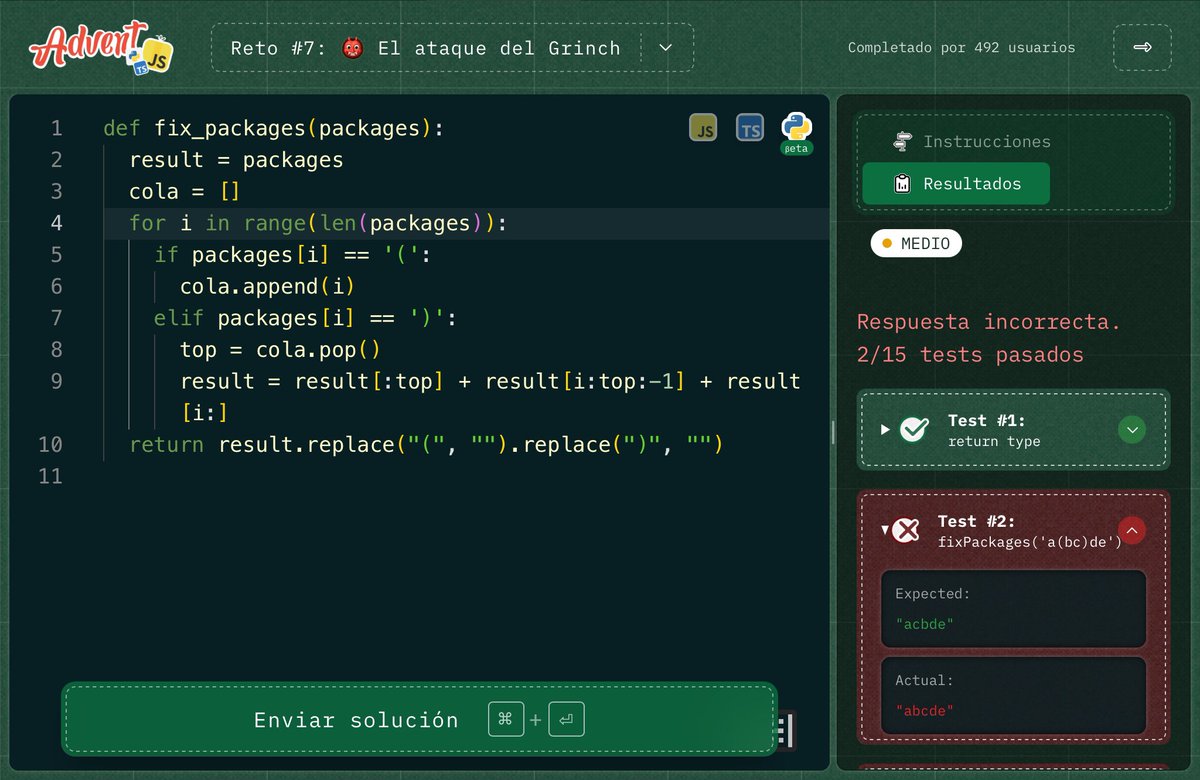The image size is (1200, 780).
Task: Open the challenge selector dropdown next to Reto #7
Action: [668, 47]
